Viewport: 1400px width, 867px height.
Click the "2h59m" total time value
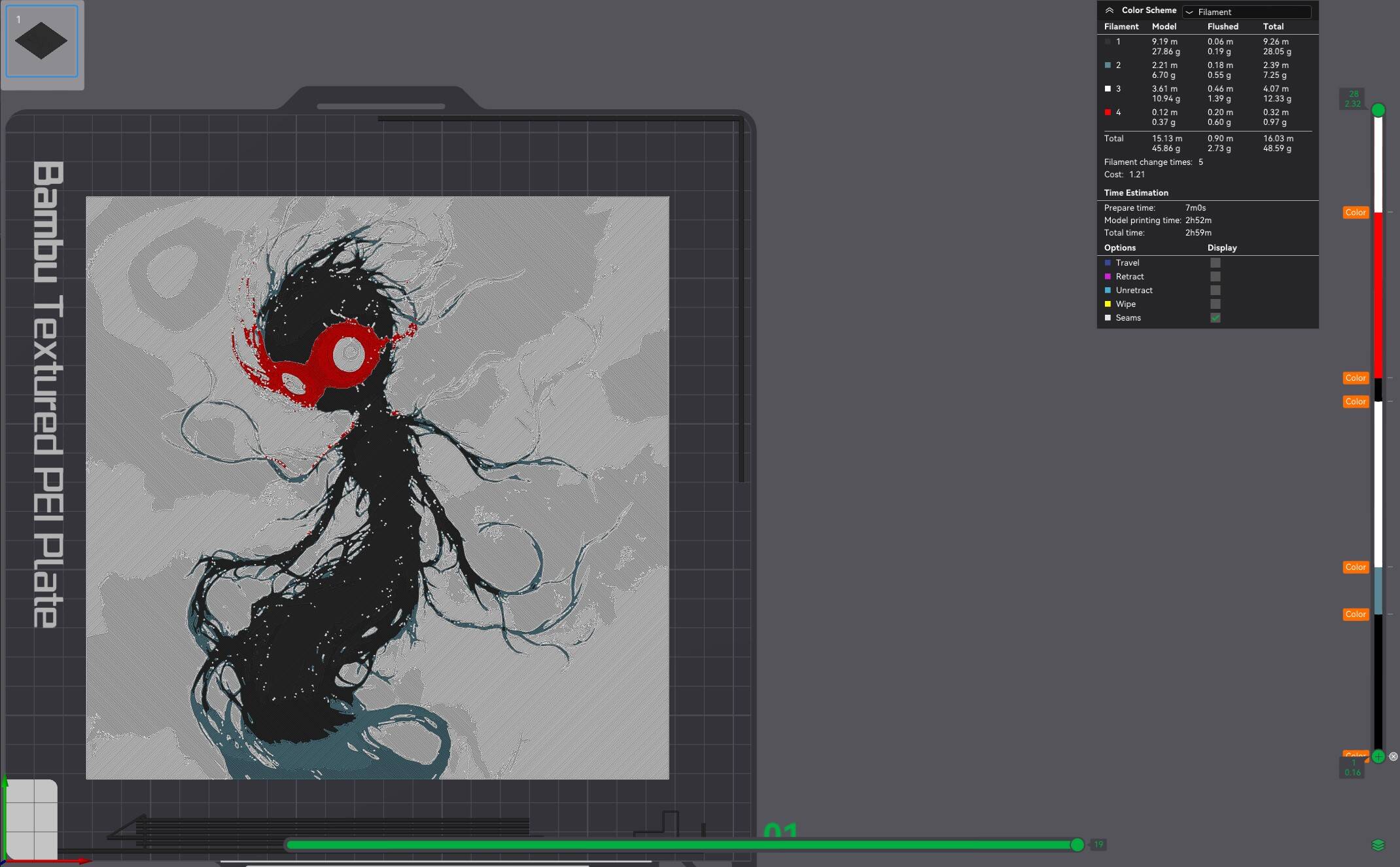(x=1199, y=233)
